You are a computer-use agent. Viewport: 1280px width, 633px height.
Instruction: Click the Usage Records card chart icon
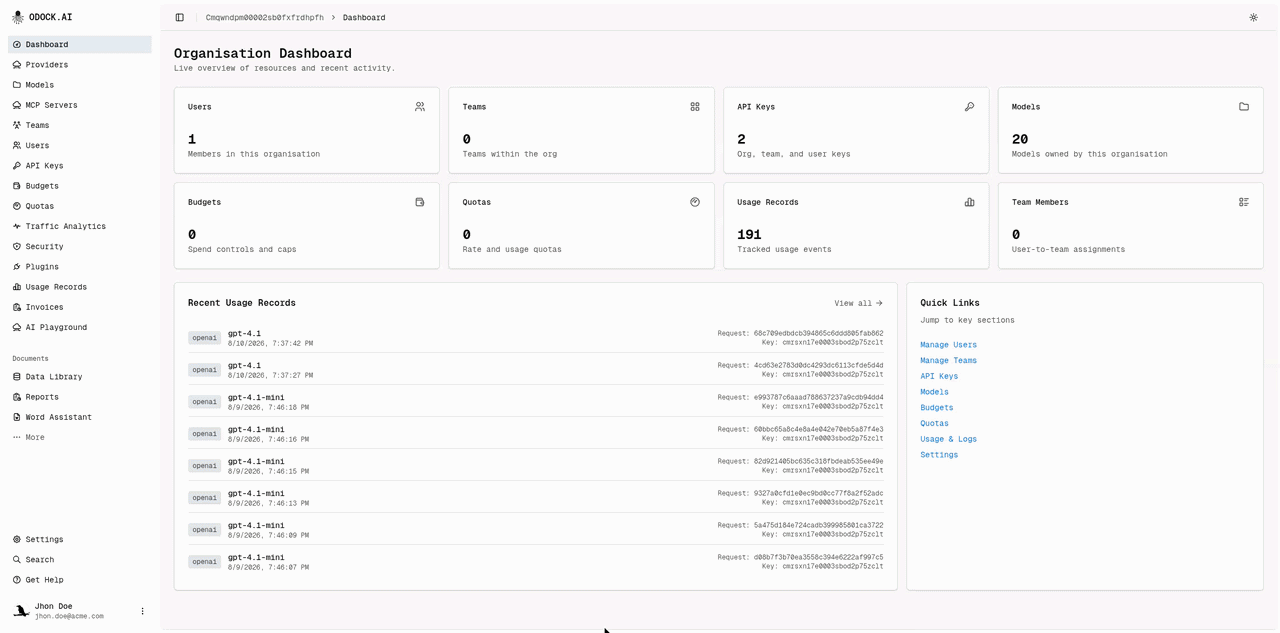[x=969, y=202]
